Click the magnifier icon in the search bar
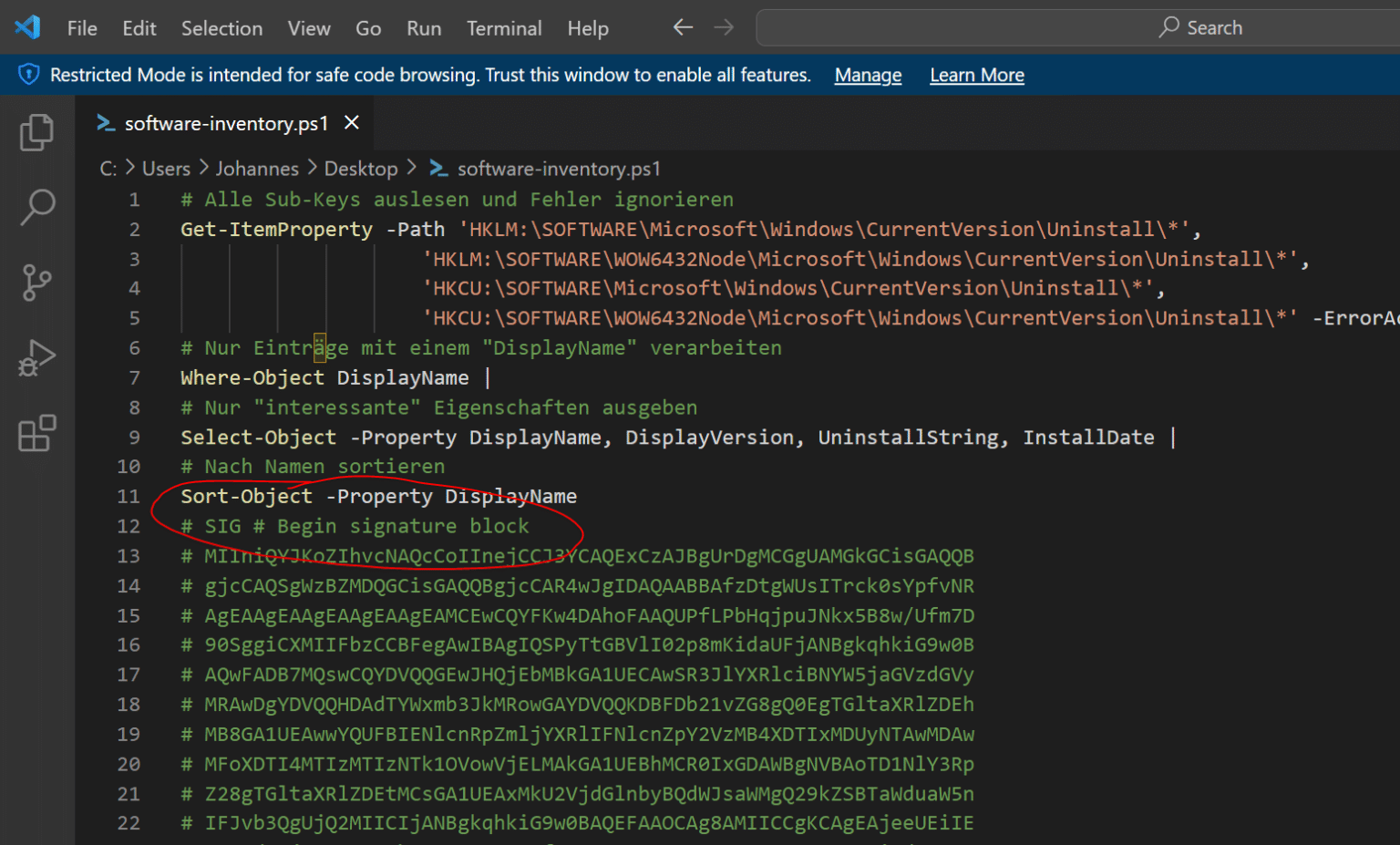This screenshot has width=1400, height=845. click(x=1168, y=27)
